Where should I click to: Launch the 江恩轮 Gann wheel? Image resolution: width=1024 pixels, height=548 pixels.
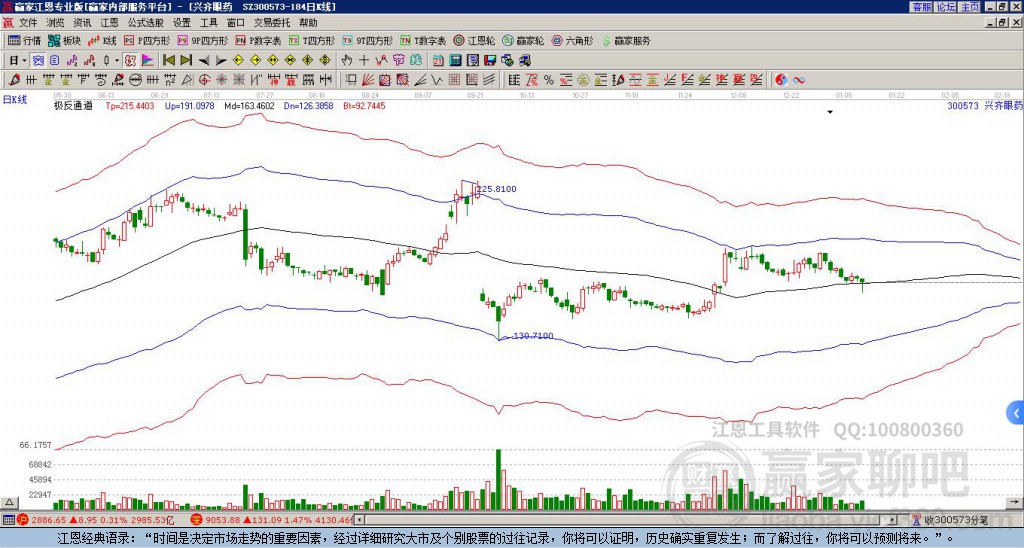click(475, 40)
